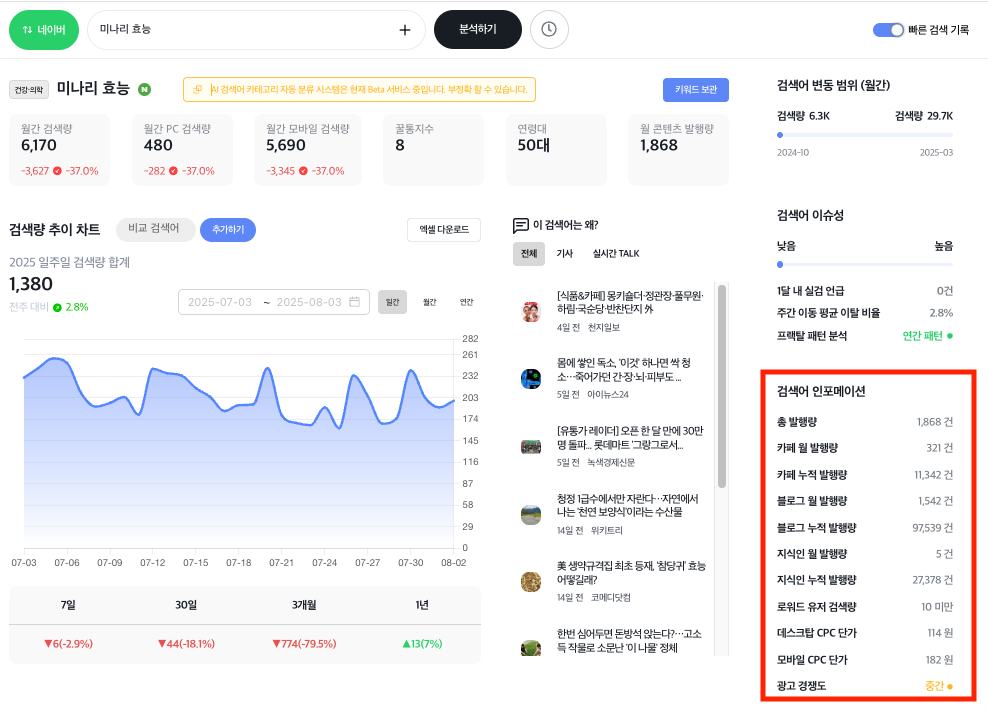Open article '美 생약규격집 최초 등재'

(x=631, y=572)
